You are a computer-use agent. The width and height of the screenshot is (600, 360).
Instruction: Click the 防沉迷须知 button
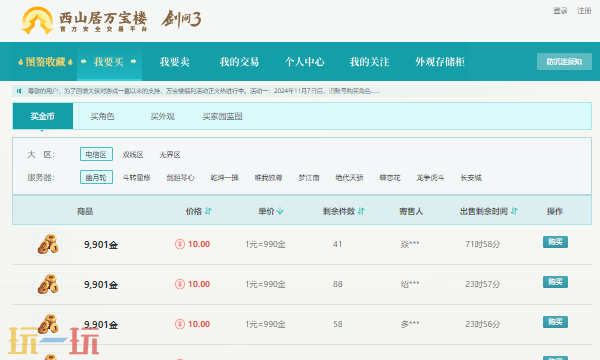coord(564,62)
